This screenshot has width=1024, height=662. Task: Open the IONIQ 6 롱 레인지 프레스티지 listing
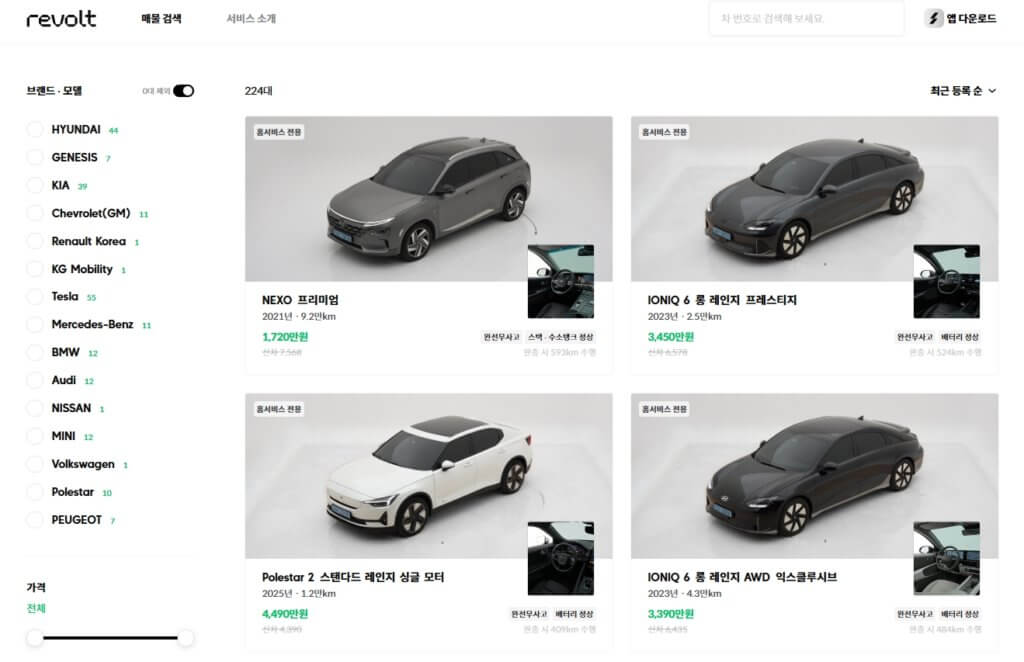(x=722, y=300)
